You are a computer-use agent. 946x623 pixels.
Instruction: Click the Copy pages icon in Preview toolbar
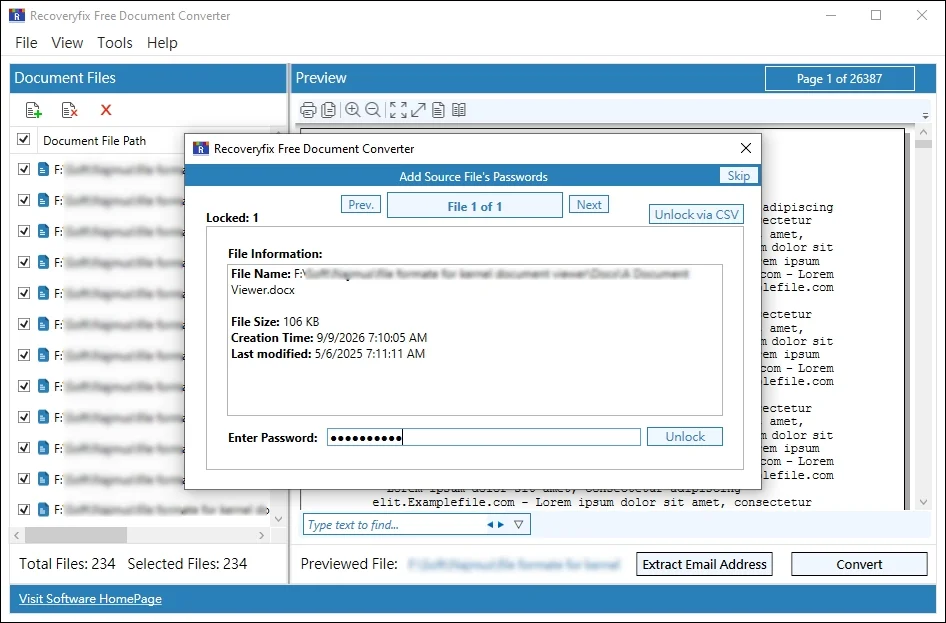click(329, 110)
